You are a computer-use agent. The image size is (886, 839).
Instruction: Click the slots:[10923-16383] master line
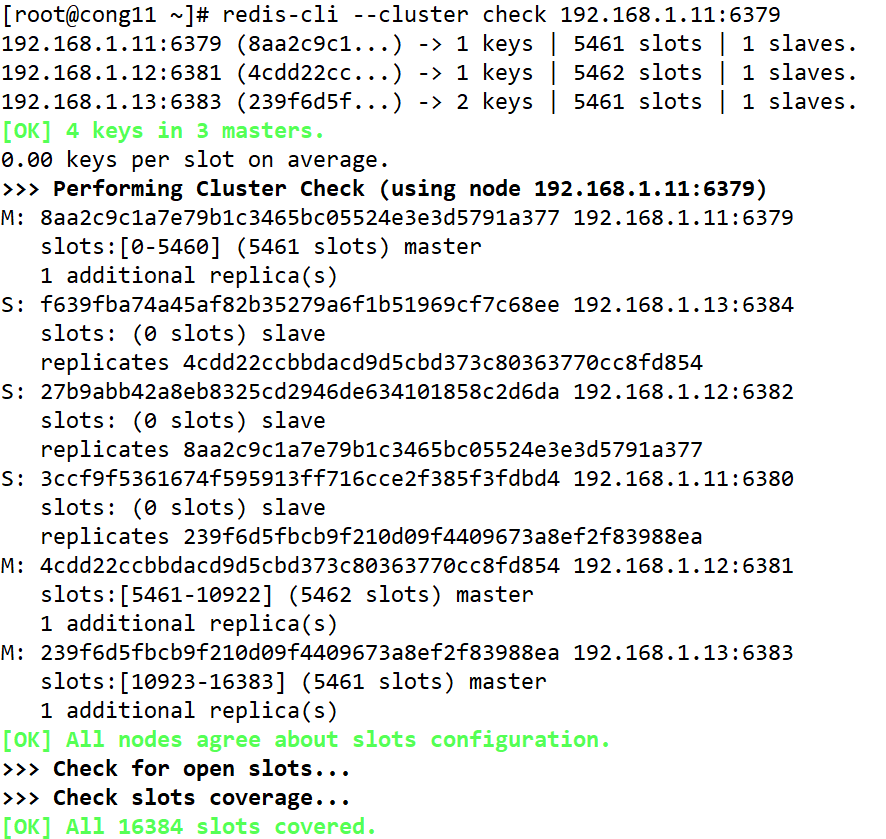(293, 682)
